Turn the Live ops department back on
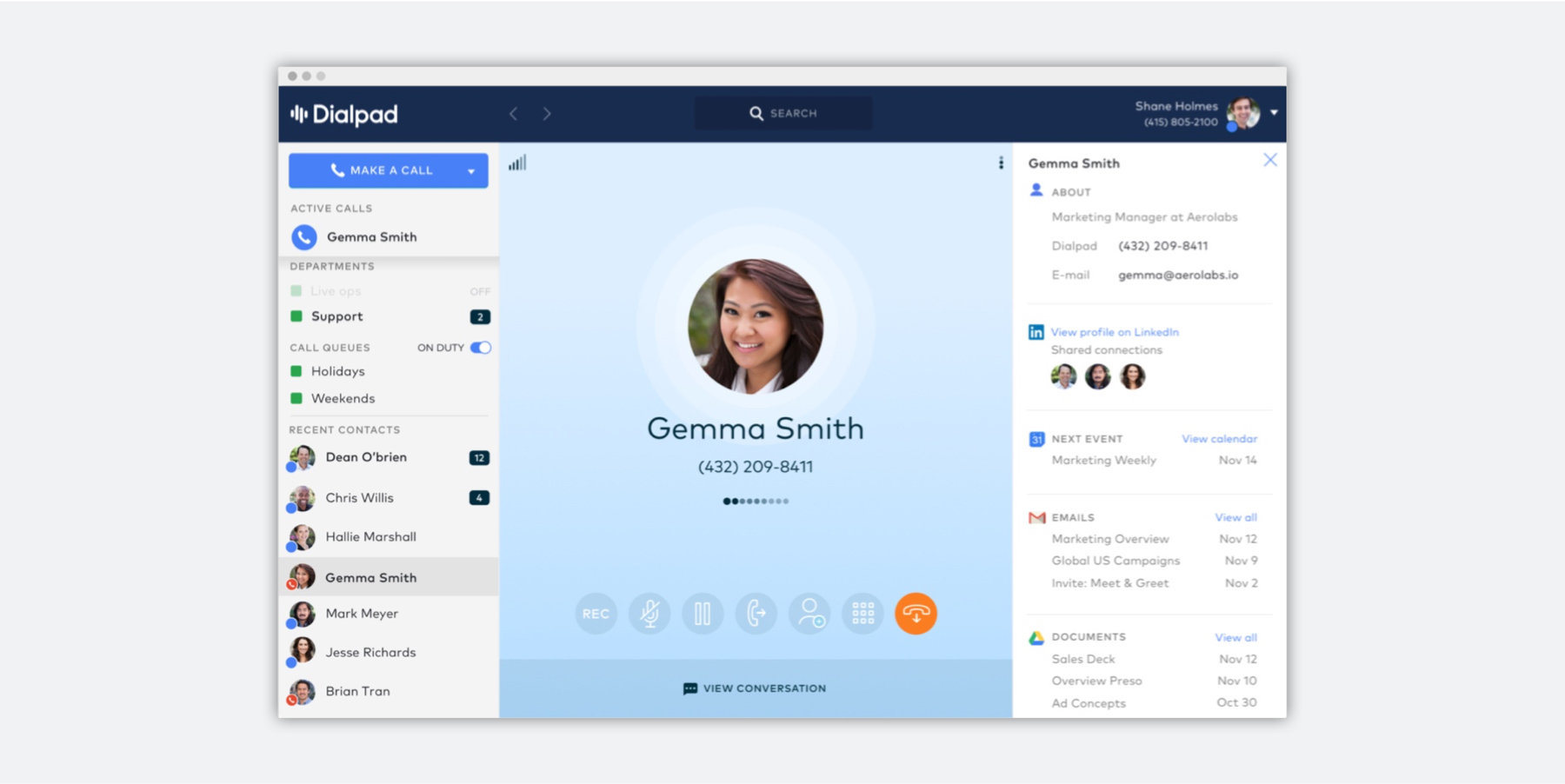Image resolution: width=1565 pixels, height=784 pixels. [480, 290]
